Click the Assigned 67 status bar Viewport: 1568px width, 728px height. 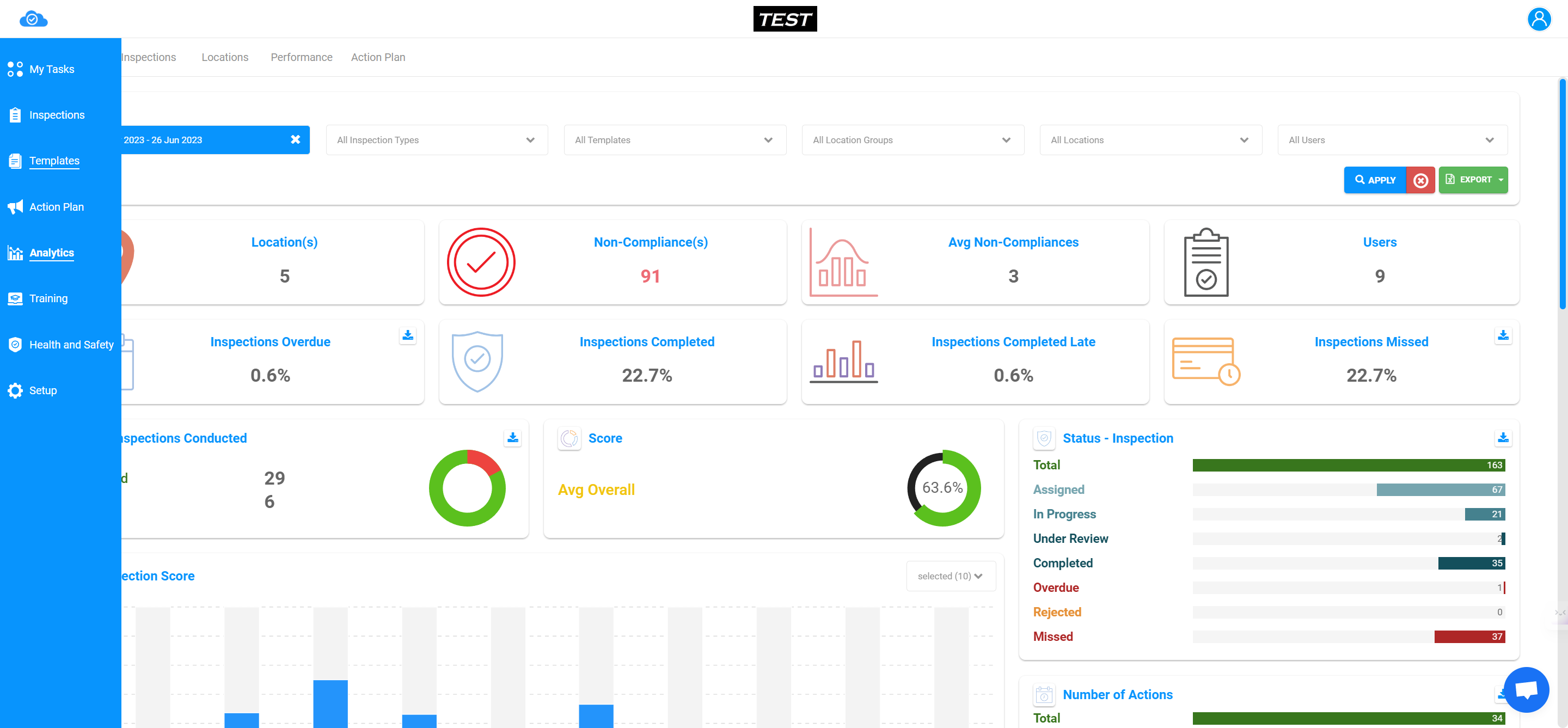[1440, 490]
